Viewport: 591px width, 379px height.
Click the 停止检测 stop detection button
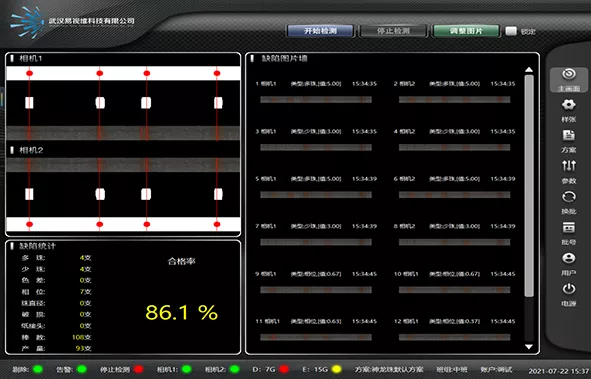393,31
